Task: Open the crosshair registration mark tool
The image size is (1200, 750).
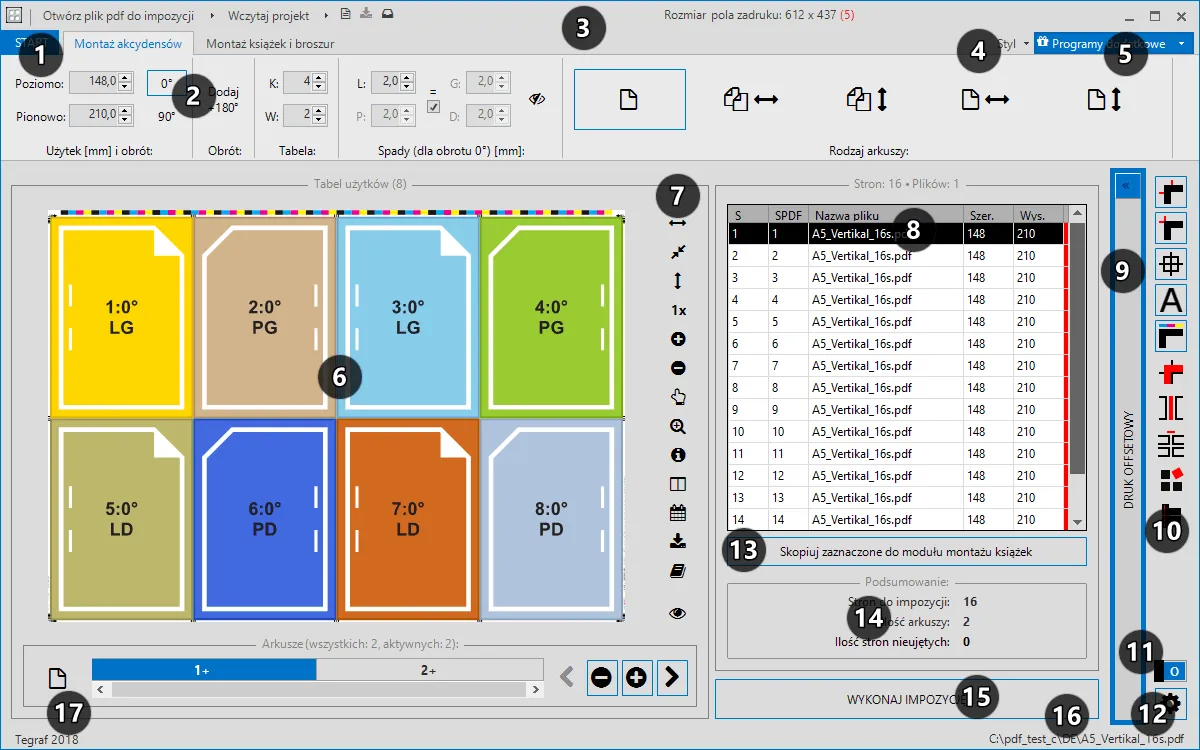Action: 1171,265
